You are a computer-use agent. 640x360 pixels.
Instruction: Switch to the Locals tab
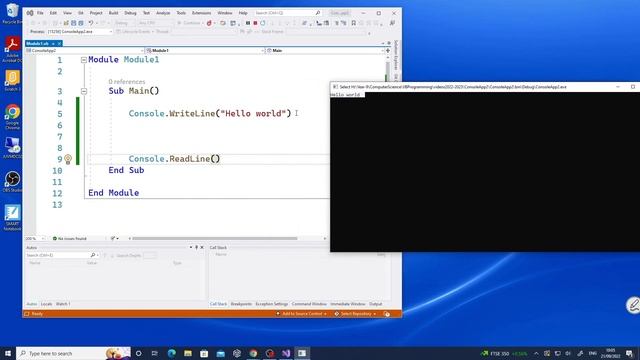(x=46, y=304)
